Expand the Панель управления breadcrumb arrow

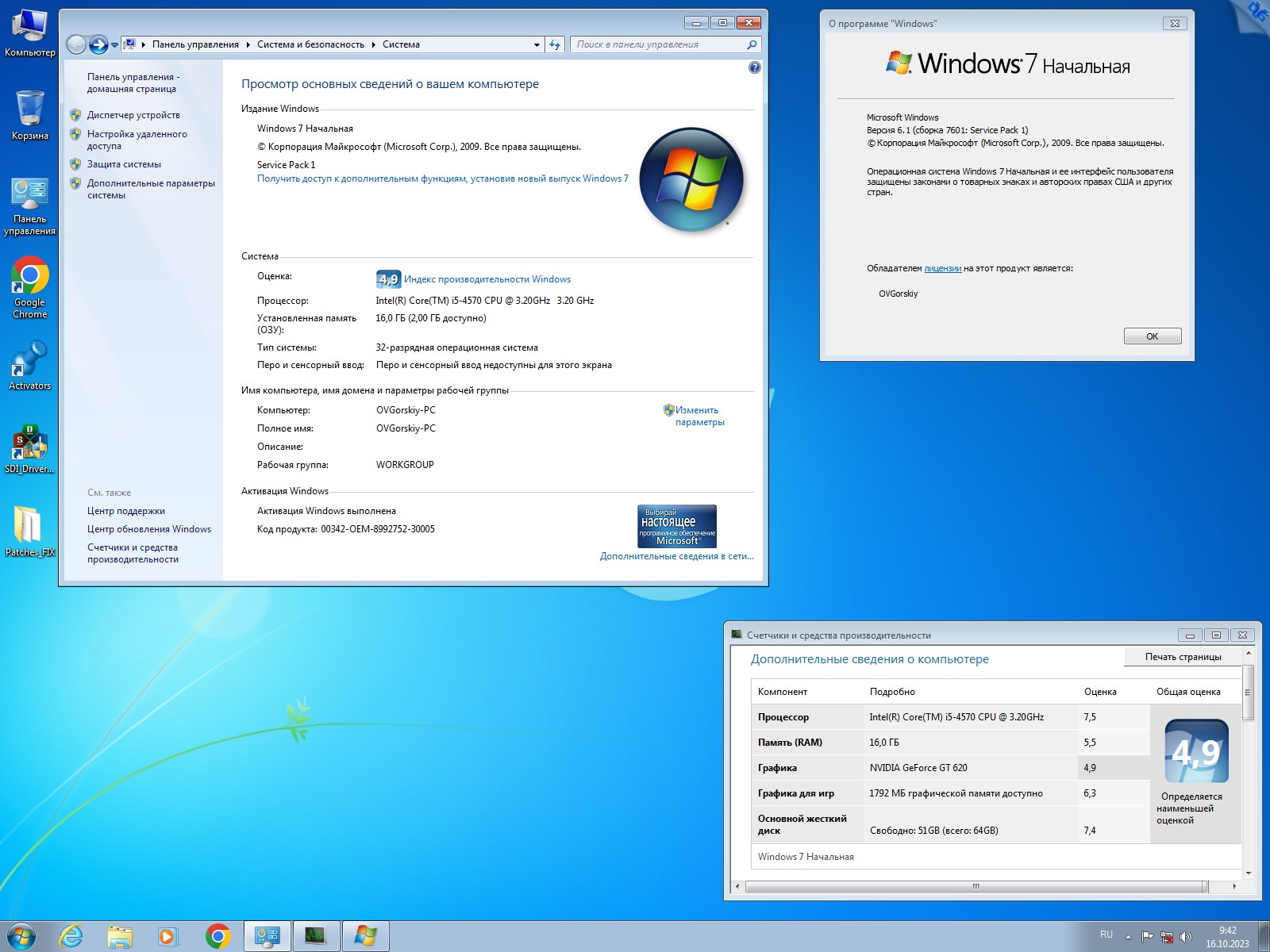point(248,44)
